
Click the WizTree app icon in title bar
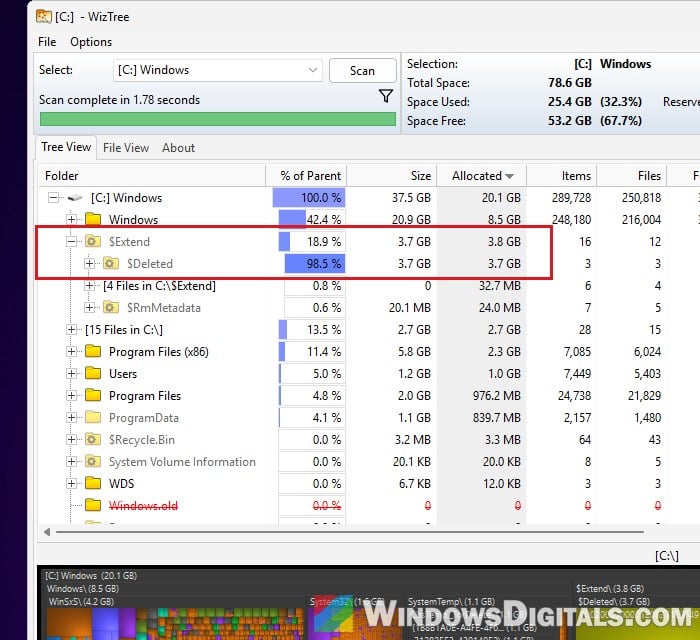(x=44, y=17)
